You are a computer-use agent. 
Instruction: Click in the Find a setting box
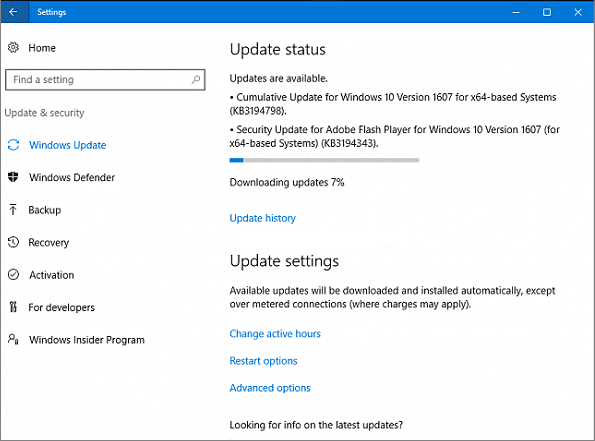[105, 80]
